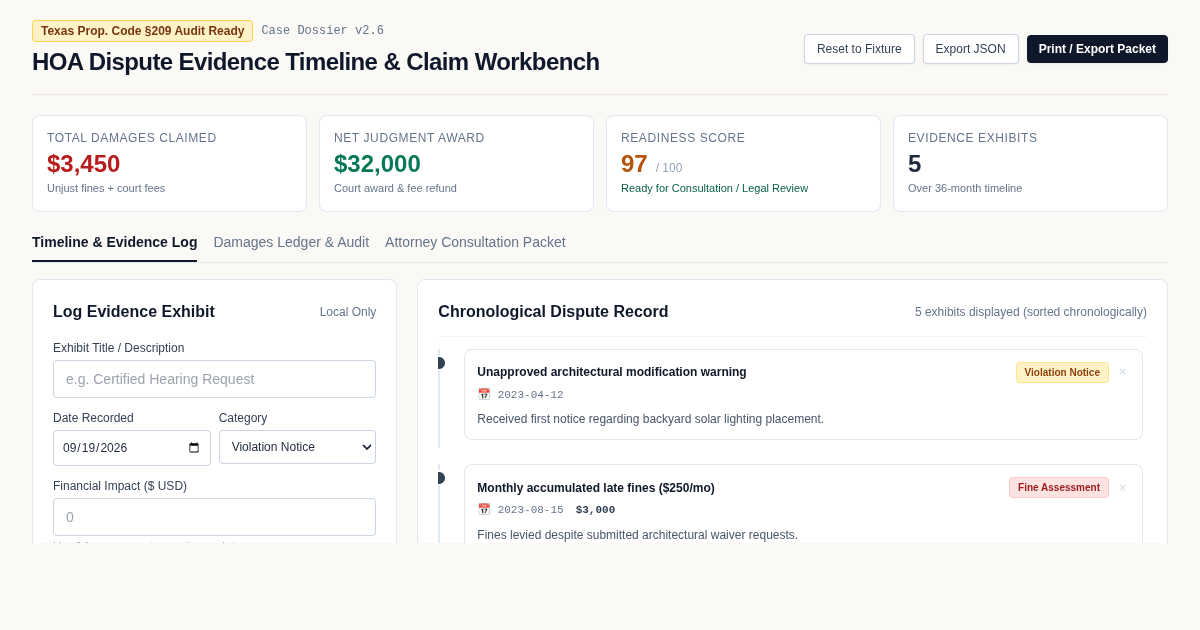Viewport: 1200px width, 630px height.
Task: Click 'Chronological Dispute Record' heading
Action: 553,312
